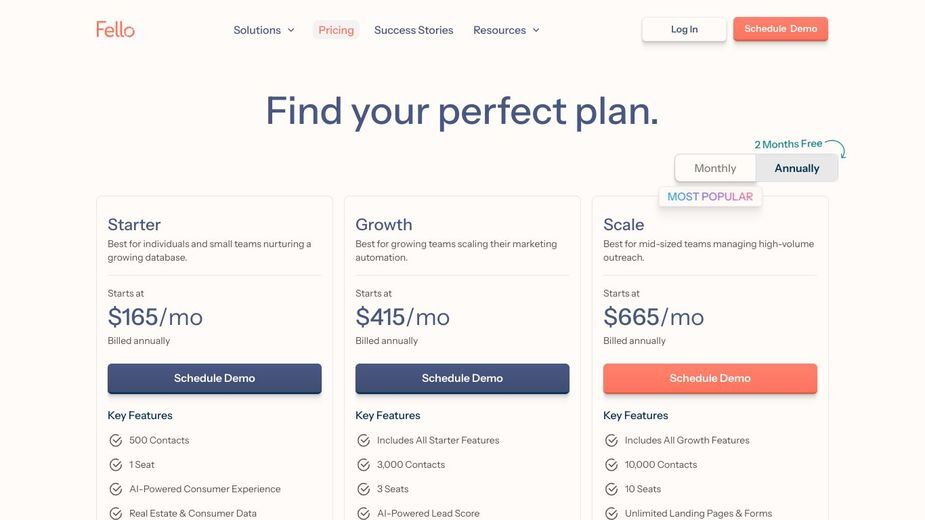This screenshot has width=925, height=520.
Task: Click checkmark icon beside AI-Powered Consumer Experience
Action: 116,489
